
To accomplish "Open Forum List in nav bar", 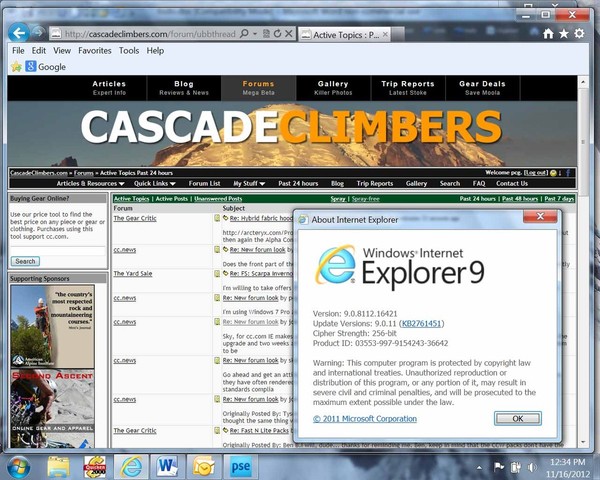I will 204,183.
